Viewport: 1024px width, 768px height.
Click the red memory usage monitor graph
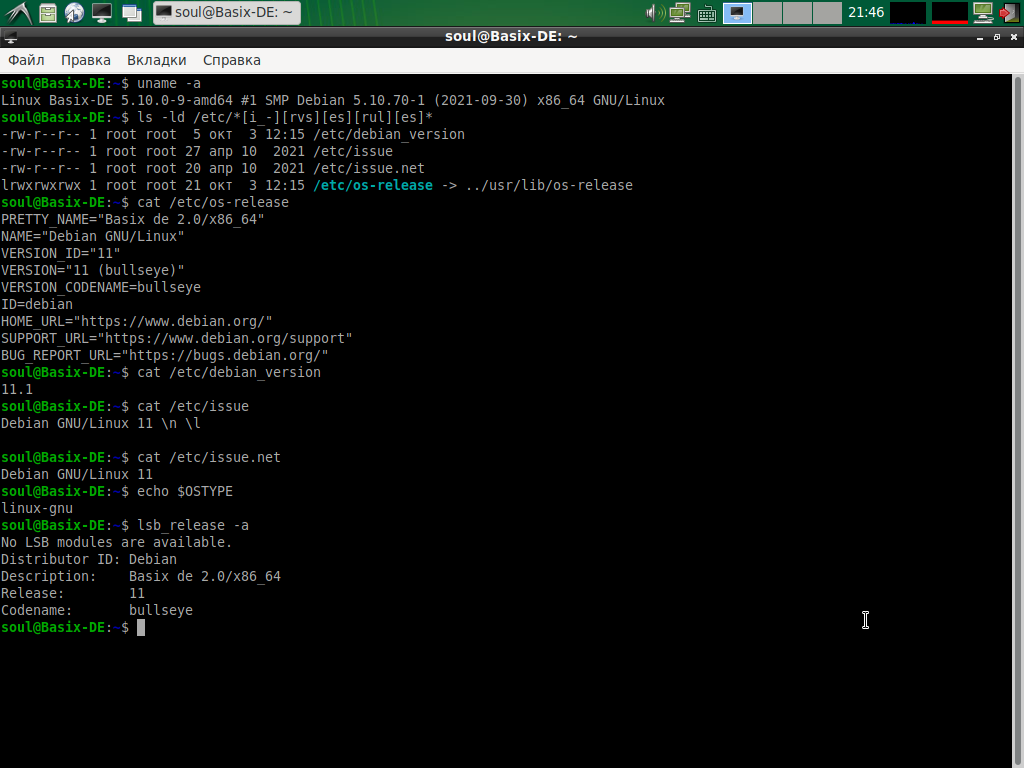click(x=950, y=12)
